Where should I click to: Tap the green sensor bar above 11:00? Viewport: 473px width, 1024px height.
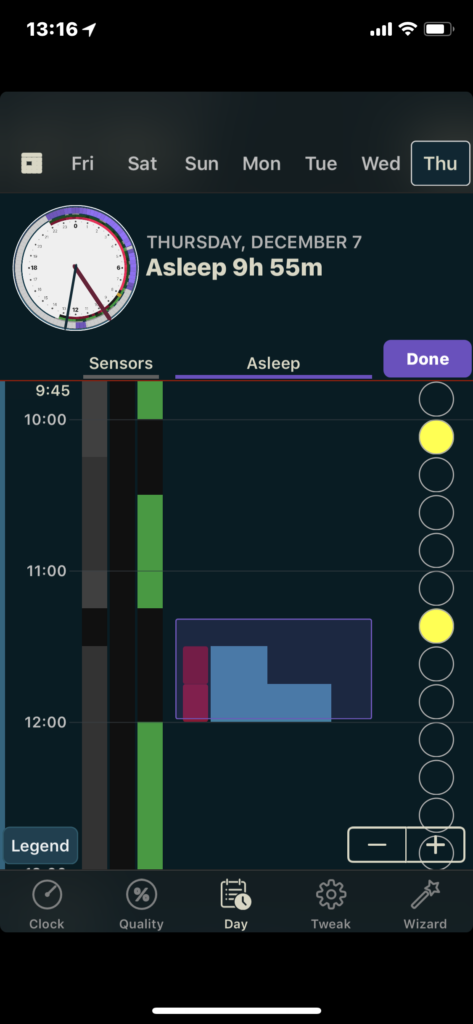coord(150,551)
